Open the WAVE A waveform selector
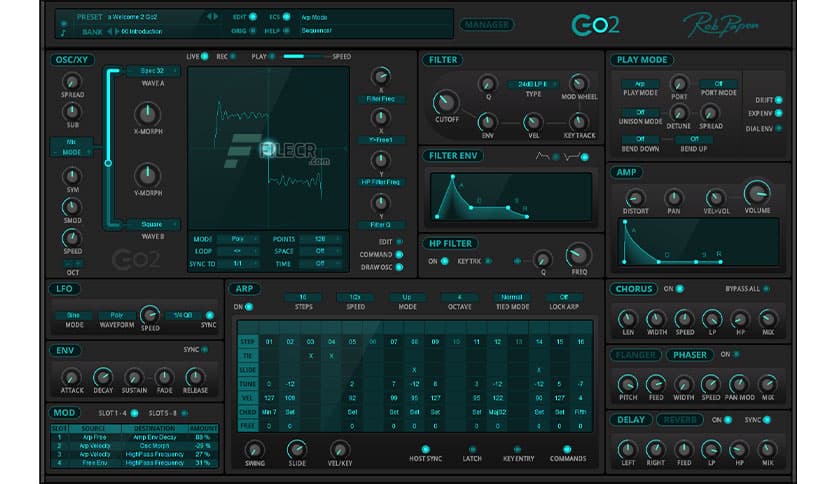 pyautogui.click(x=152, y=71)
